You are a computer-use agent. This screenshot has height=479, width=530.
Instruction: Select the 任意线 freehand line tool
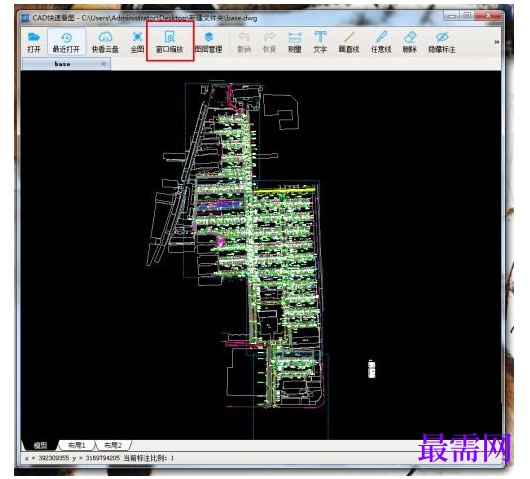pyautogui.click(x=381, y=42)
